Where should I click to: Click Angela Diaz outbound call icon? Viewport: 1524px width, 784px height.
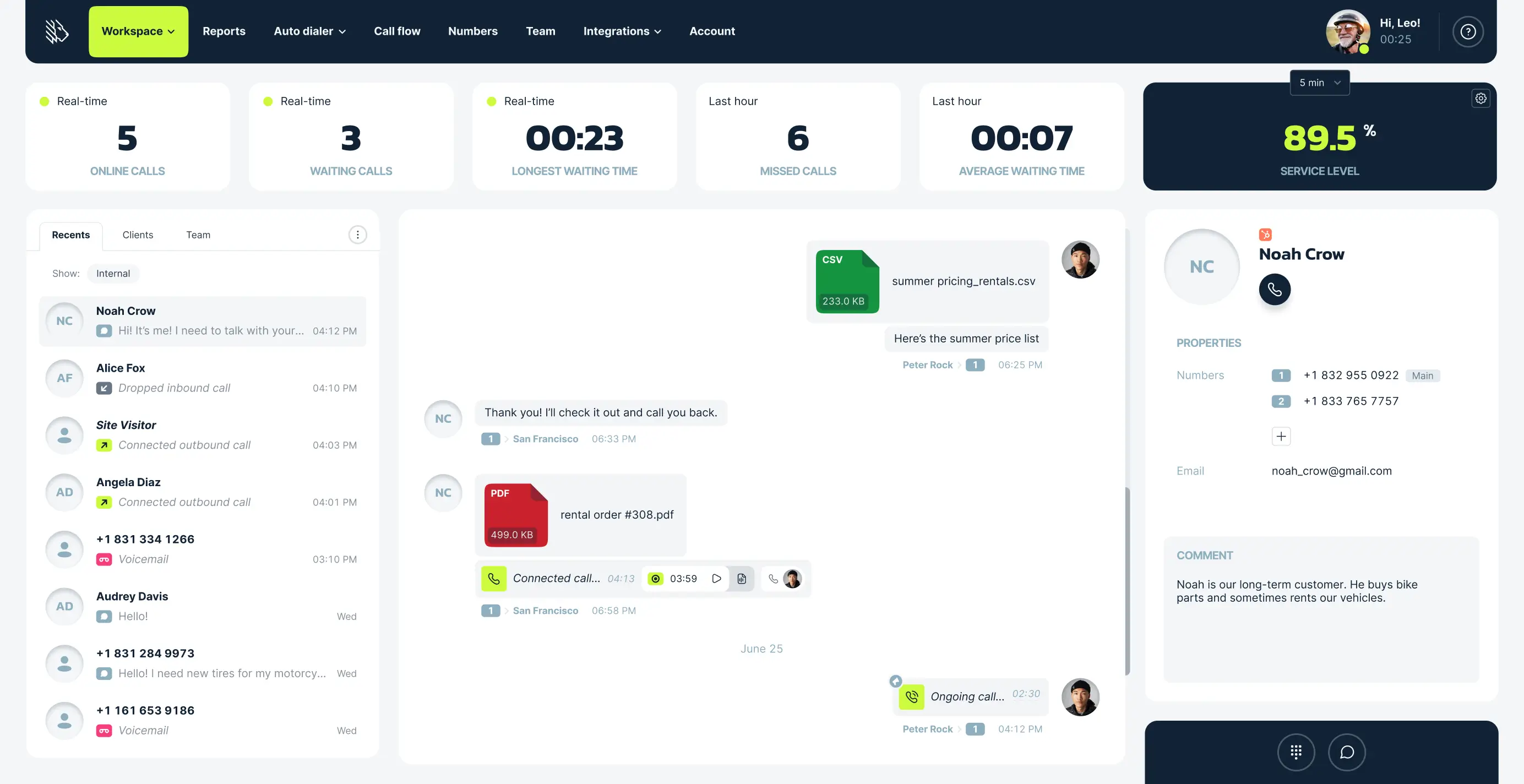click(104, 502)
